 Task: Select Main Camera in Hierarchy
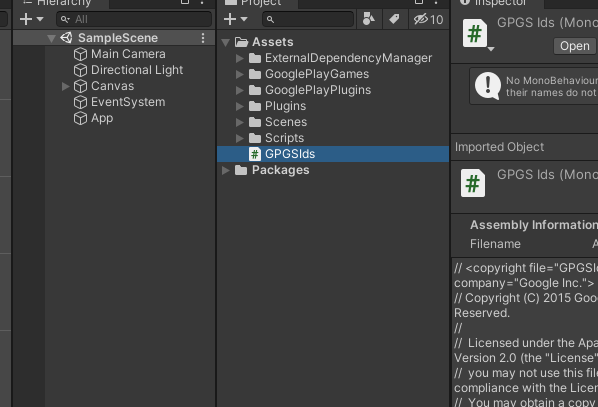128,54
